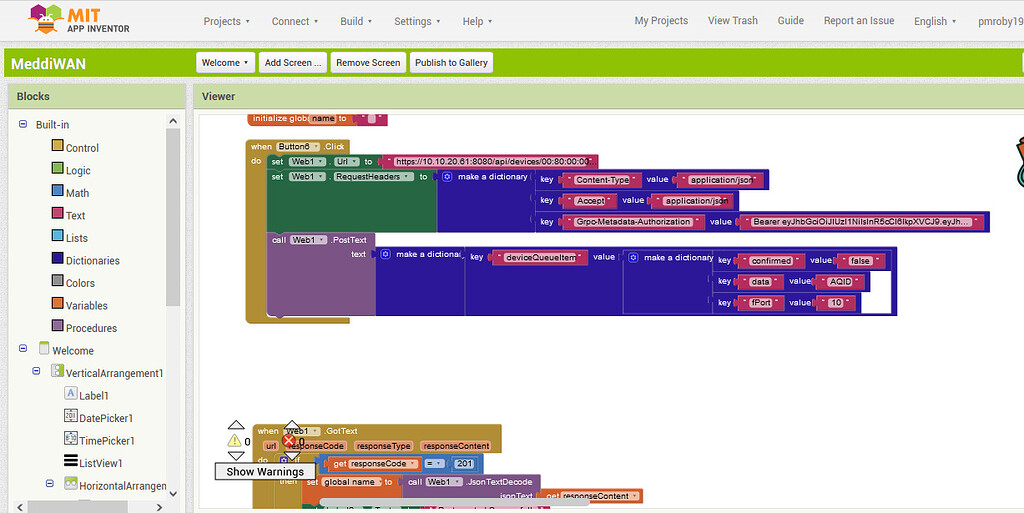Image resolution: width=1024 pixels, height=513 pixels.
Task: Open the Build menu
Action: [x=356, y=21]
